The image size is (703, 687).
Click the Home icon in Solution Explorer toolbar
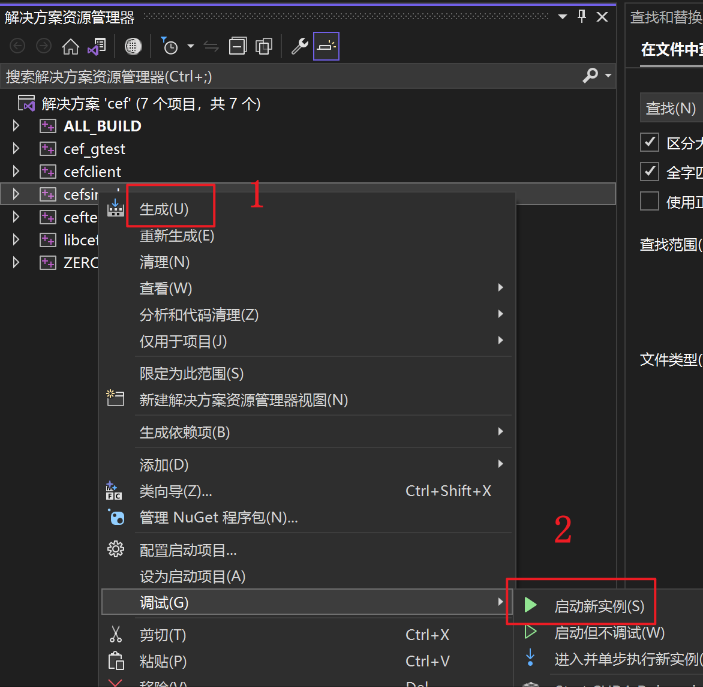(70, 46)
